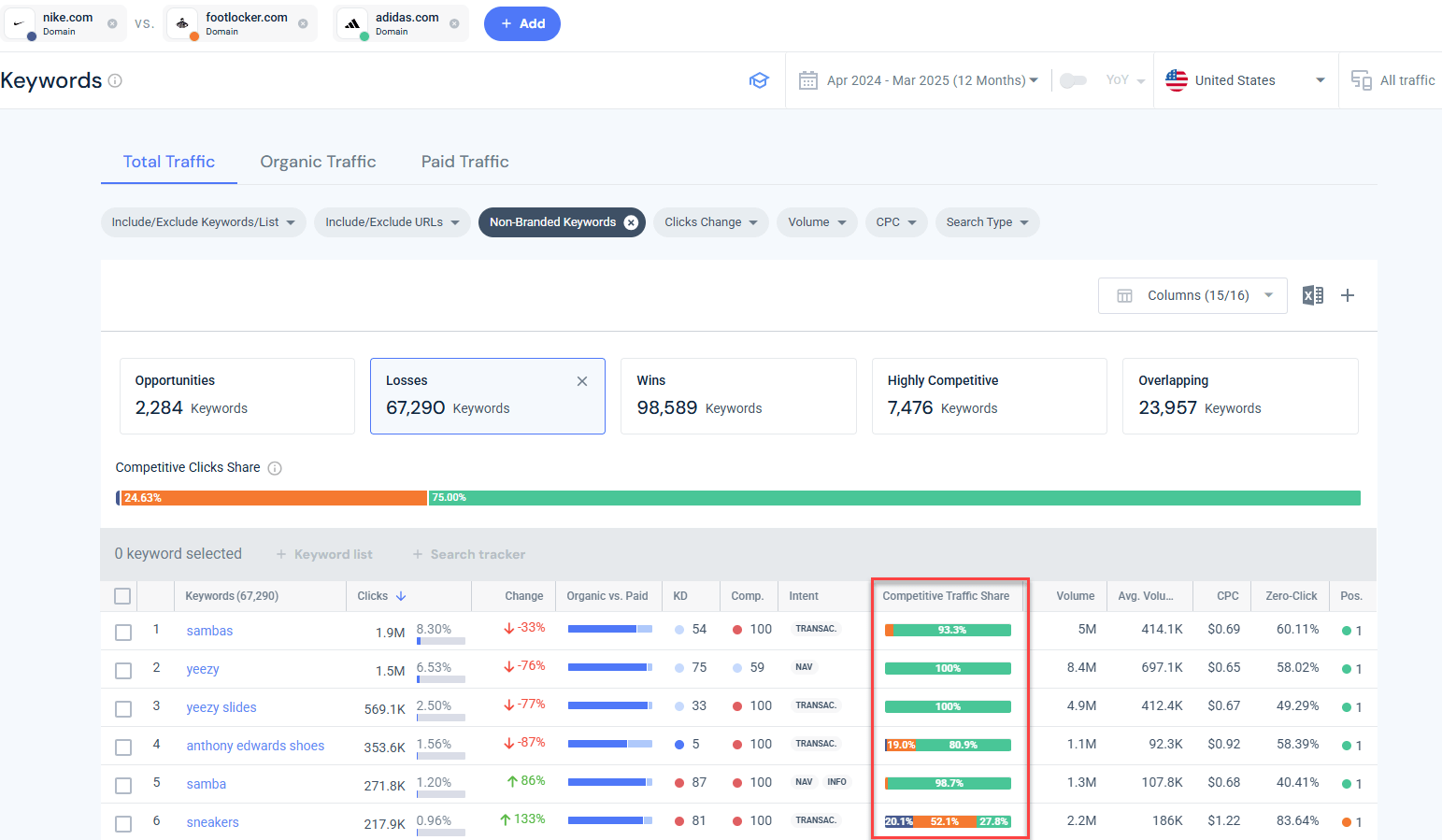
Task: Open Clicks Change filter dropdown
Action: point(711,222)
